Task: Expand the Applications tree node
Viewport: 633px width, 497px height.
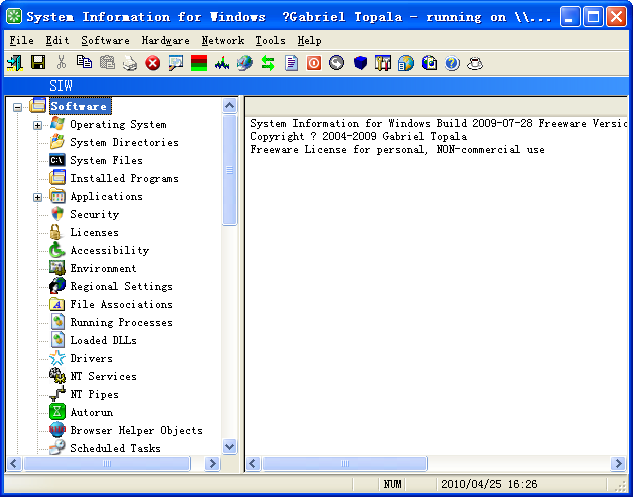Action: tap(38, 197)
